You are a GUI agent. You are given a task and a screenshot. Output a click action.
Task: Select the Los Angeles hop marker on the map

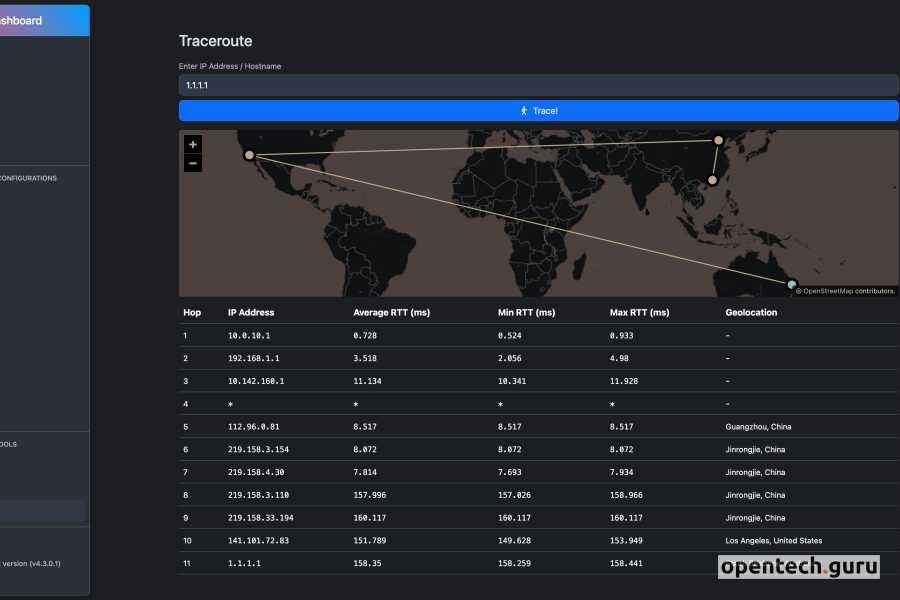pyautogui.click(x=248, y=155)
